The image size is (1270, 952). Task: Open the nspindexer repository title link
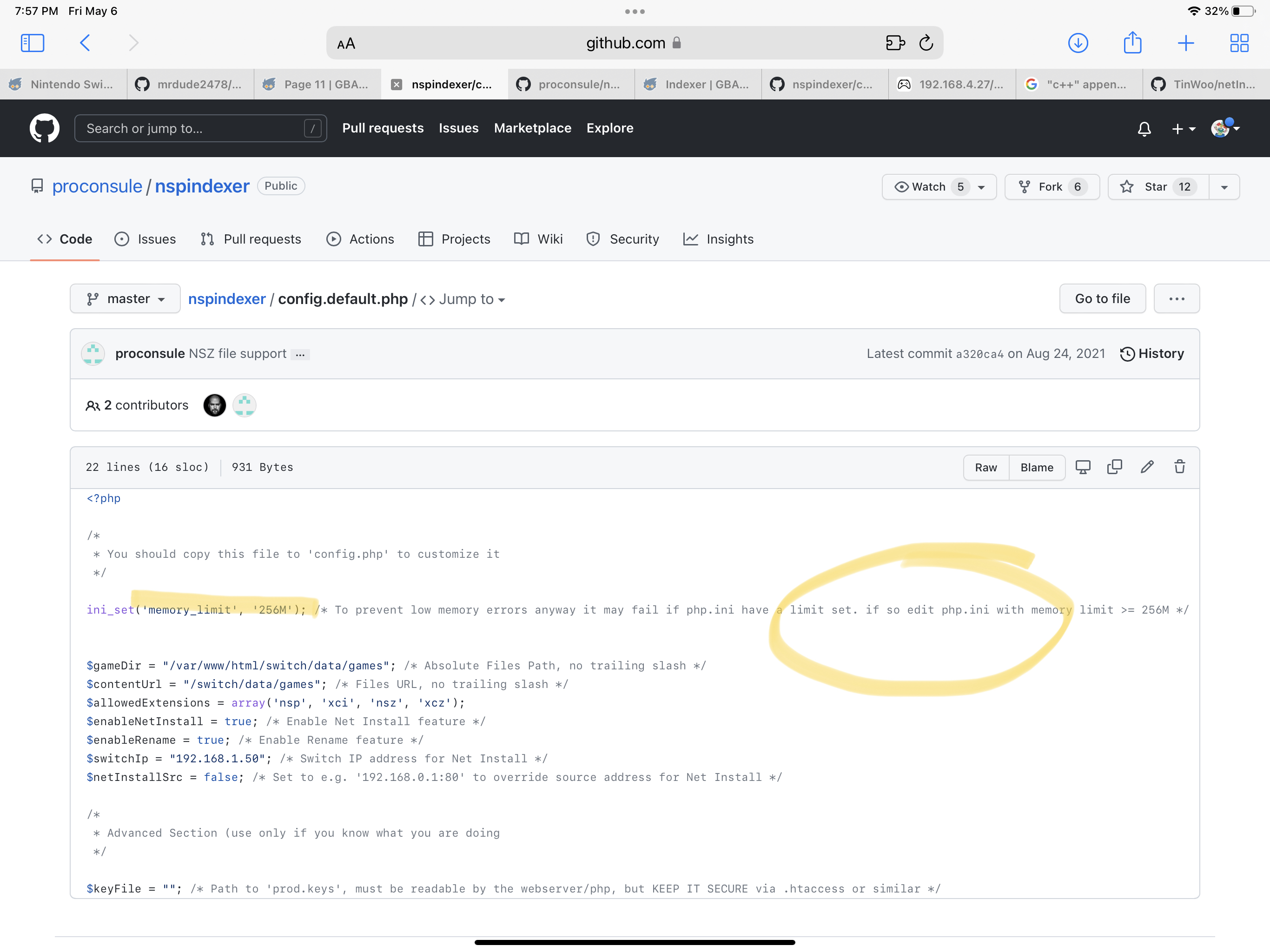coord(202,186)
